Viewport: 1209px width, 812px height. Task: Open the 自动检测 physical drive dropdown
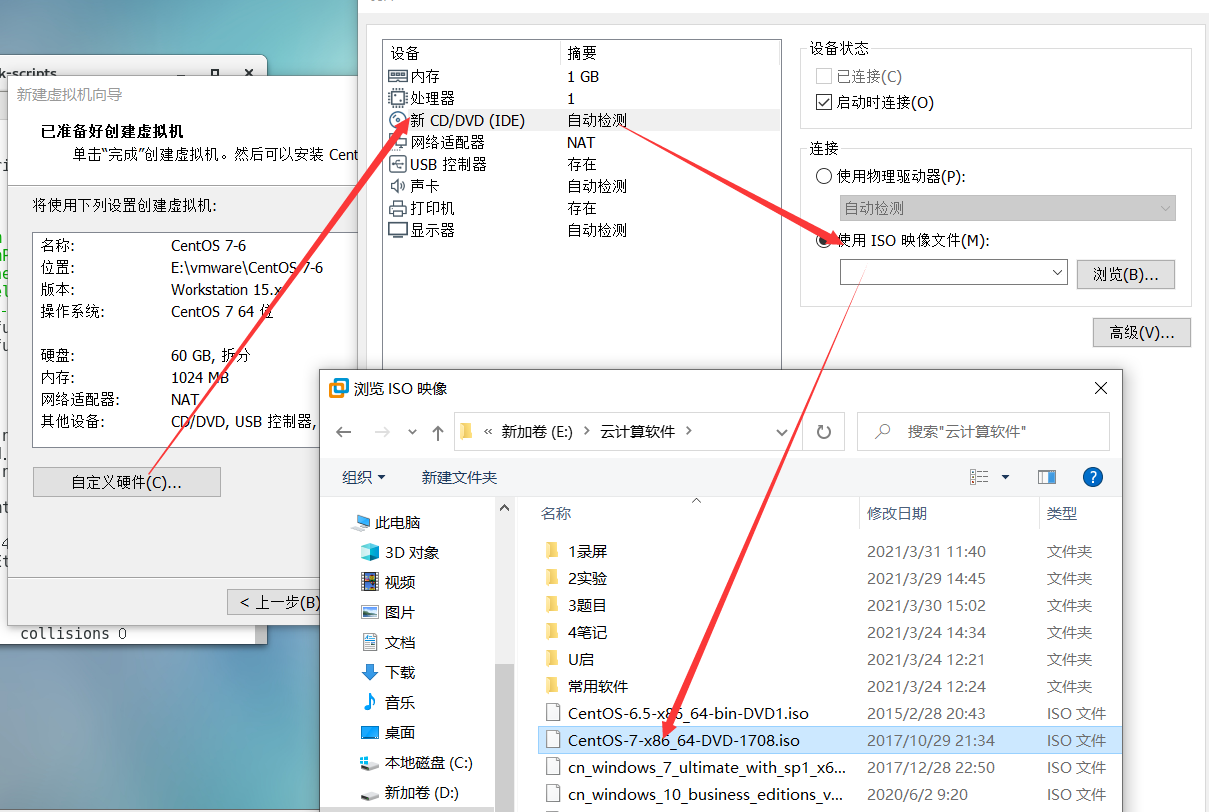(x=1007, y=208)
